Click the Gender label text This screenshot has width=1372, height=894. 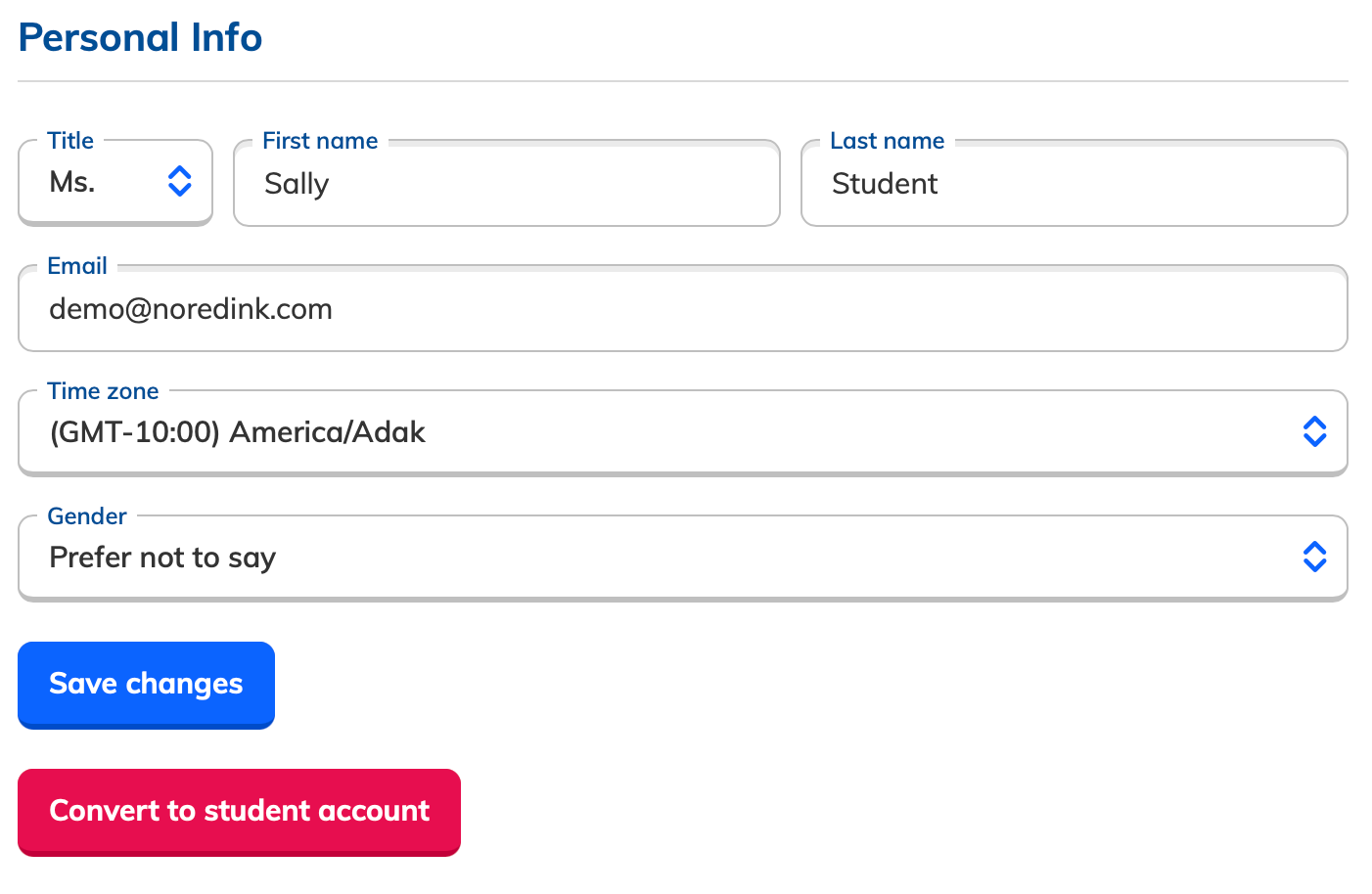click(87, 516)
